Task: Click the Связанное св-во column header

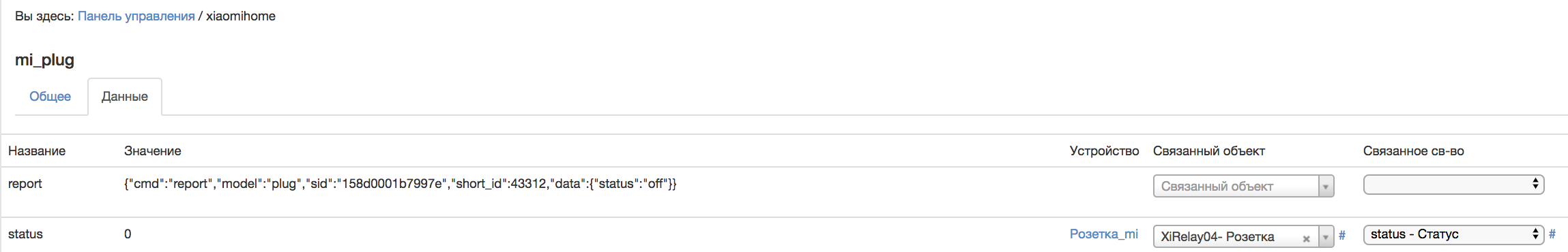Action: tap(1414, 151)
